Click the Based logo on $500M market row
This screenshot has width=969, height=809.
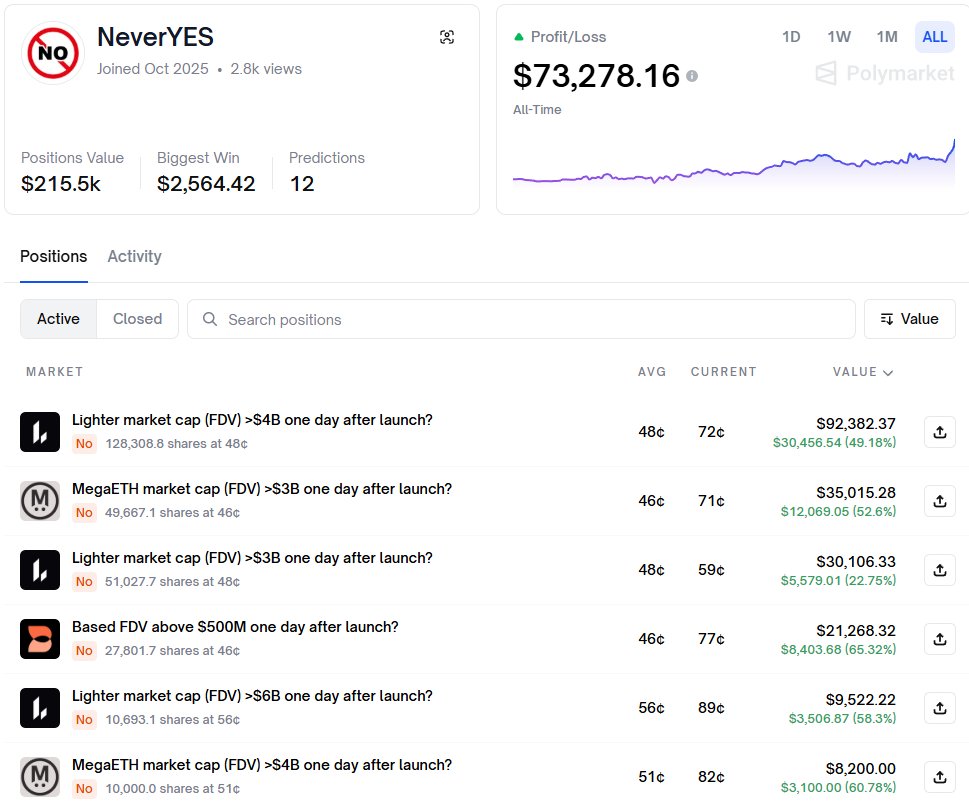40,639
